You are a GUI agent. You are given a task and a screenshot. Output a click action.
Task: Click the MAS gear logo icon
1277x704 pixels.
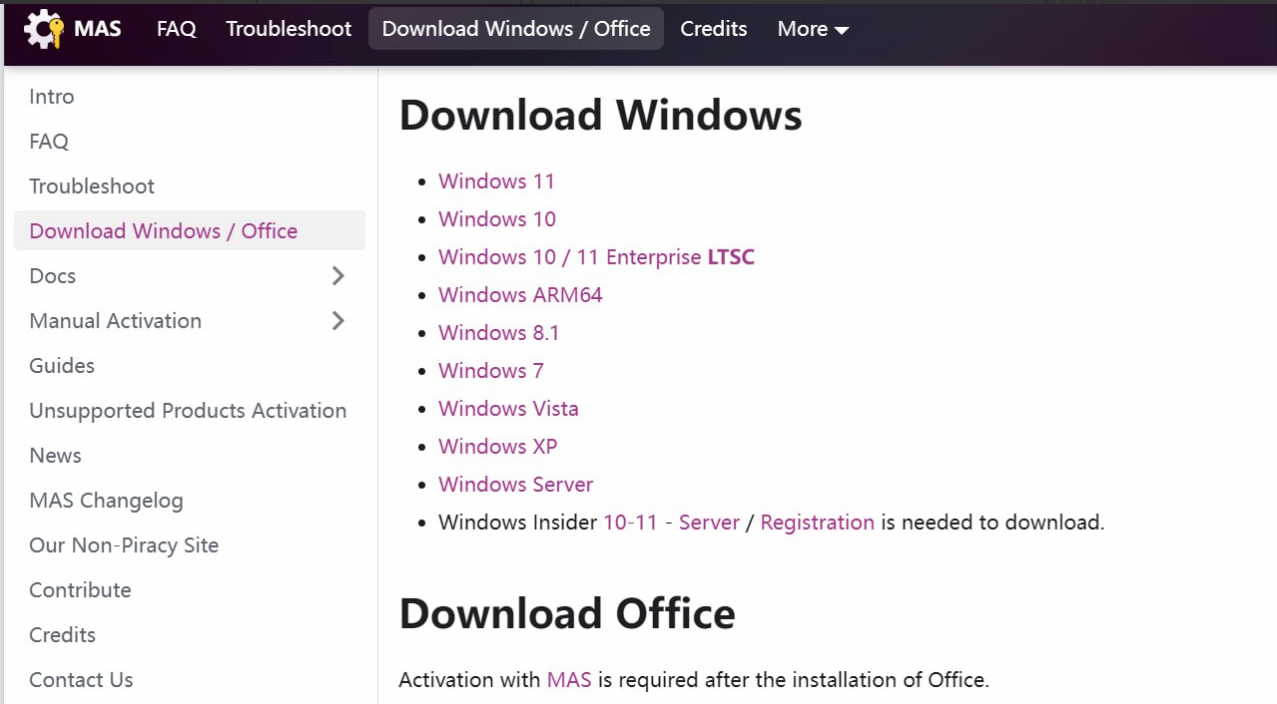(44, 29)
